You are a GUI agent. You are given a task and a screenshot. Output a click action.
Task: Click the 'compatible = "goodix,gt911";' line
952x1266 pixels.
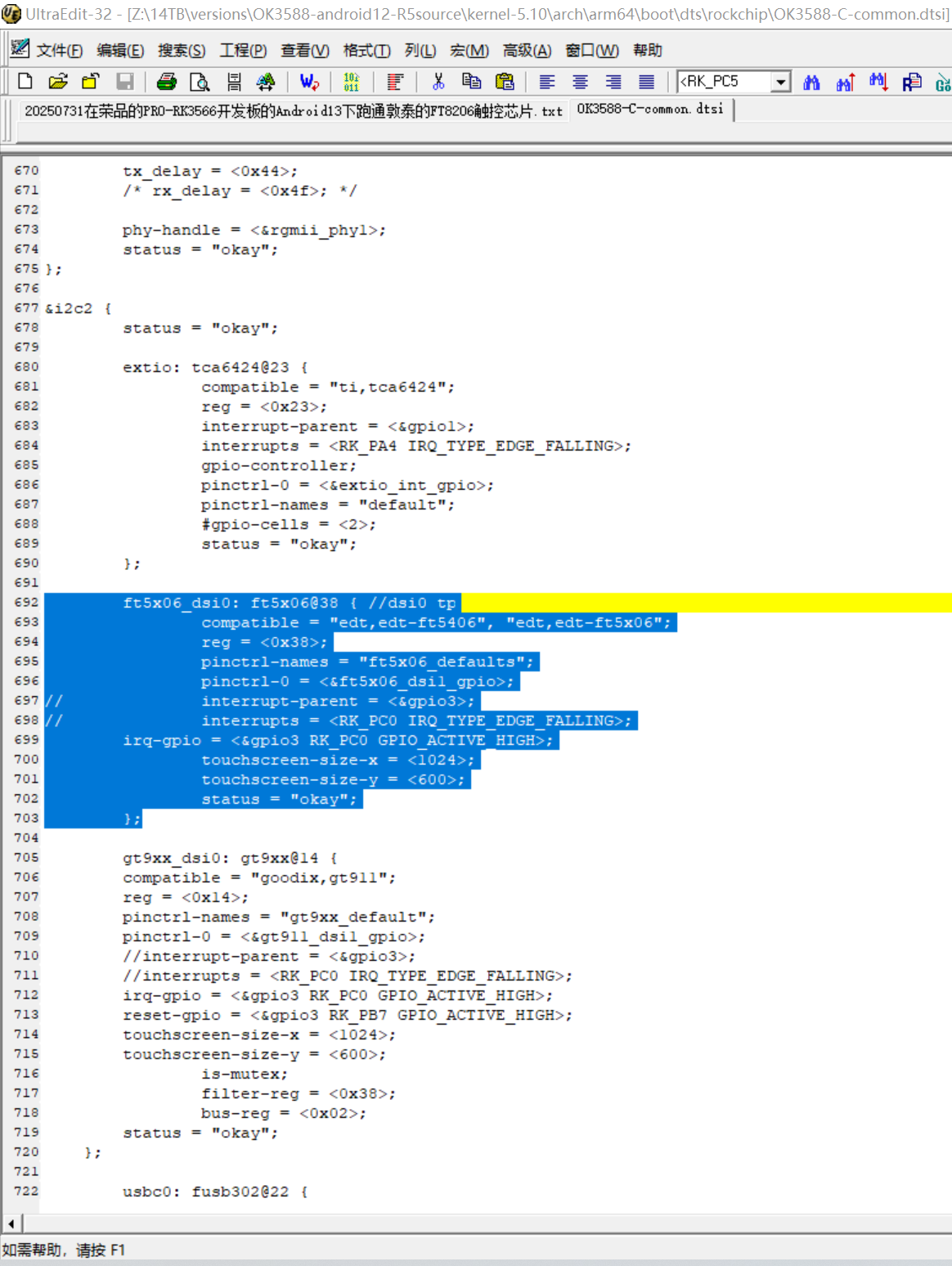pos(259,878)
